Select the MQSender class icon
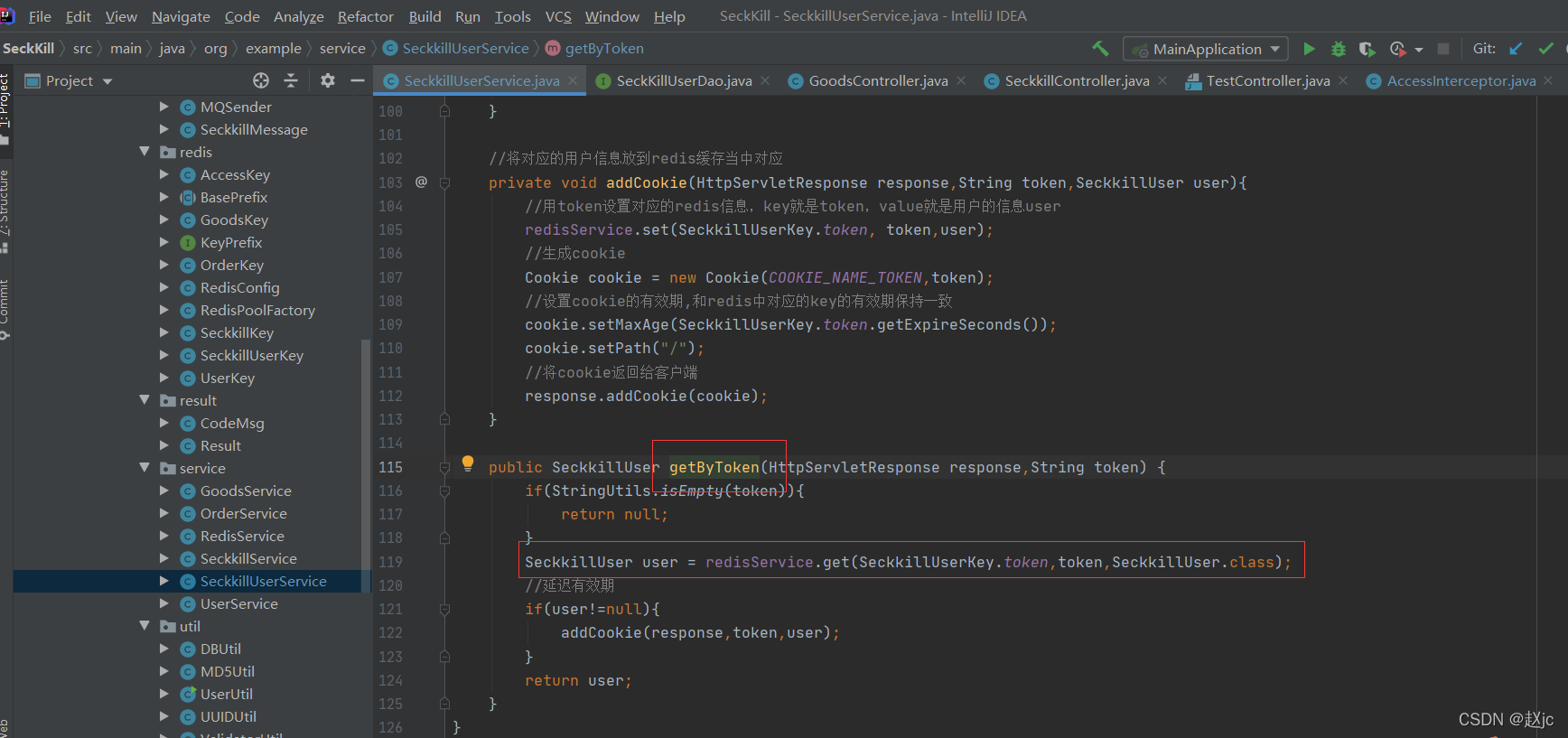The width and height of the screenshot is (1568, 738). click(x=188, y=107)
